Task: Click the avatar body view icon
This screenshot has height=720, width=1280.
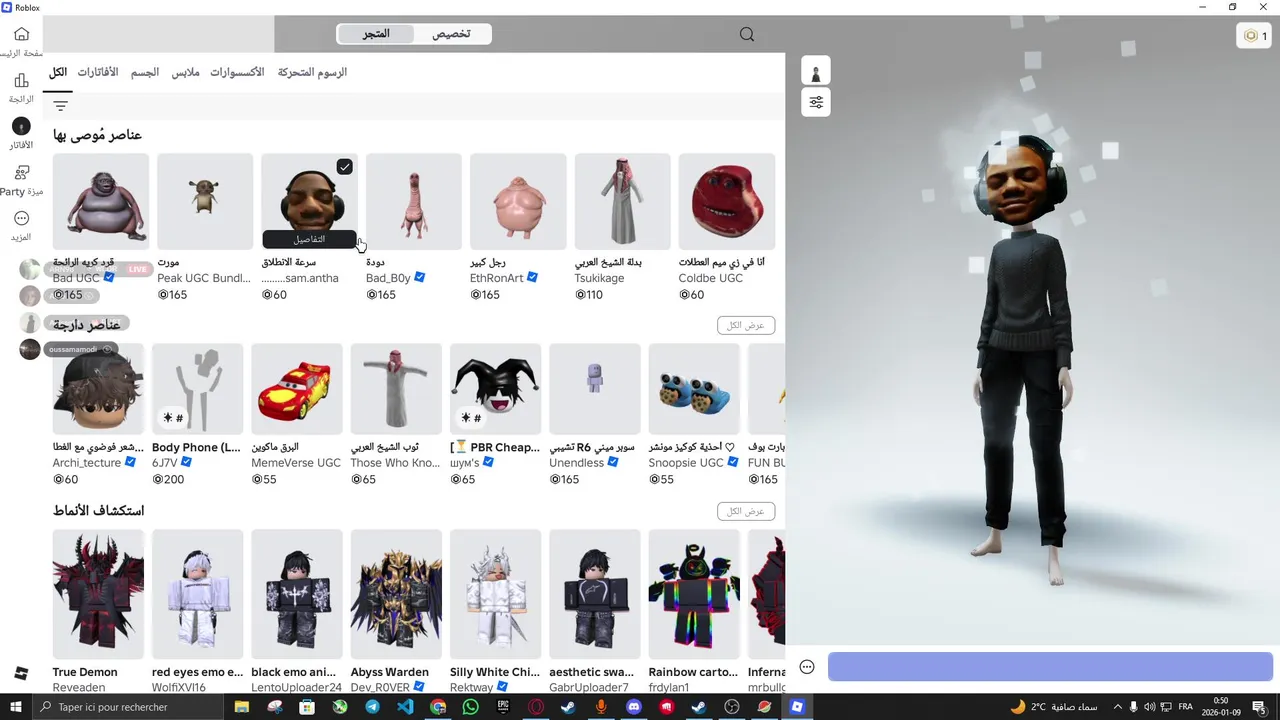Action: click(816, 70)
